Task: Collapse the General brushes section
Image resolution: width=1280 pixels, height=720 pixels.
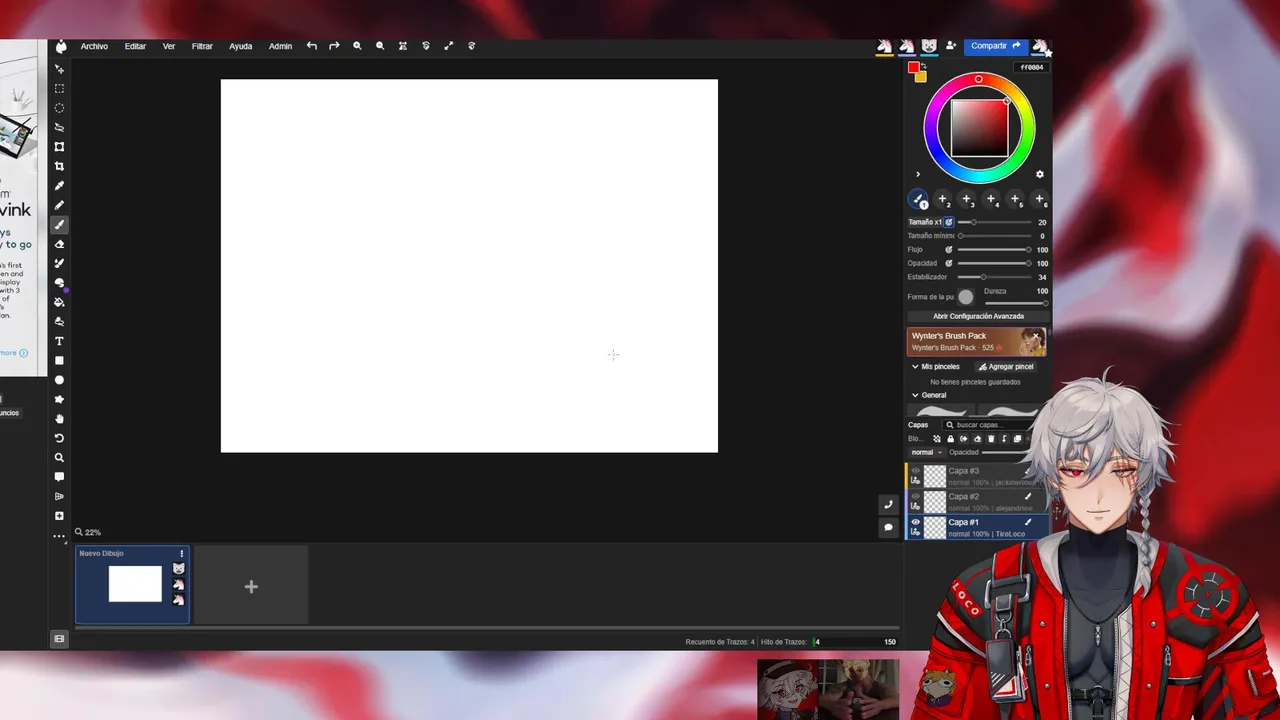Action: pyautogui.click(x=915, y=395)
